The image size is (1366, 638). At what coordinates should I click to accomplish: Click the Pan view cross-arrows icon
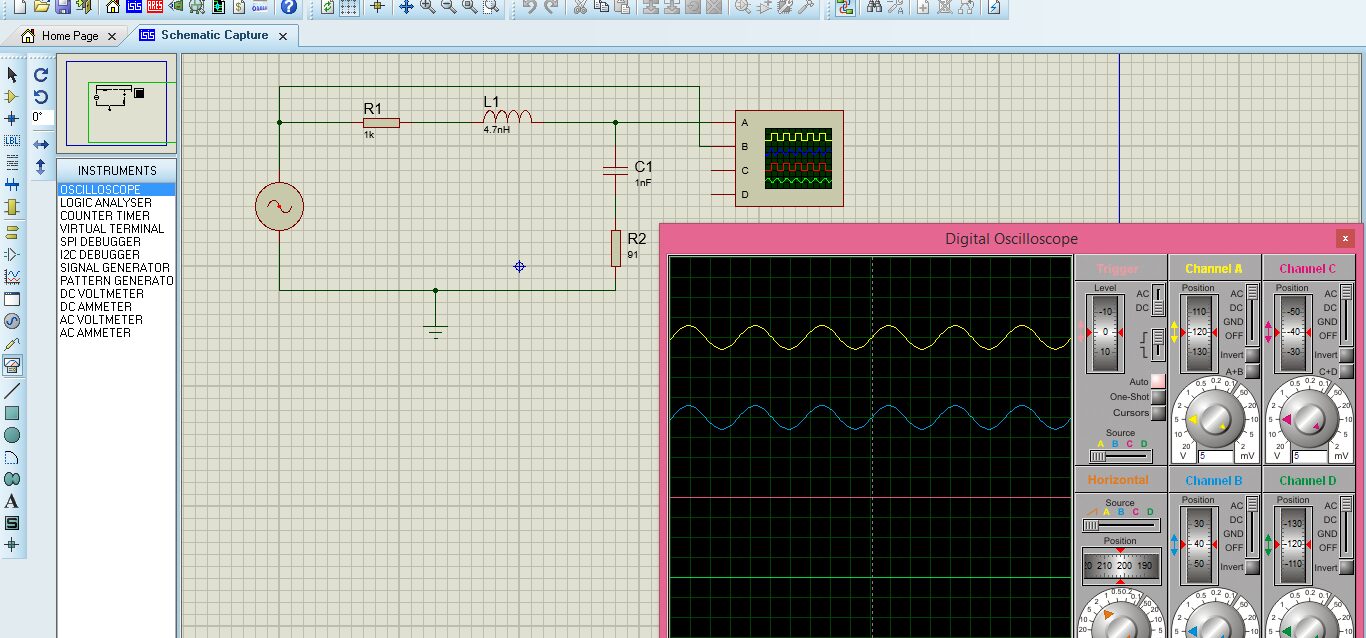point(406,7)
